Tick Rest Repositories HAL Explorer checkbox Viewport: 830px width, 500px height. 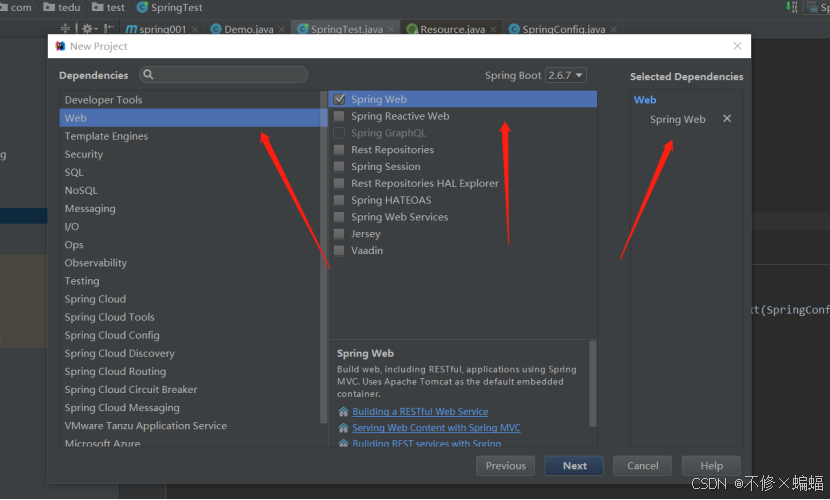coord(339,184)
